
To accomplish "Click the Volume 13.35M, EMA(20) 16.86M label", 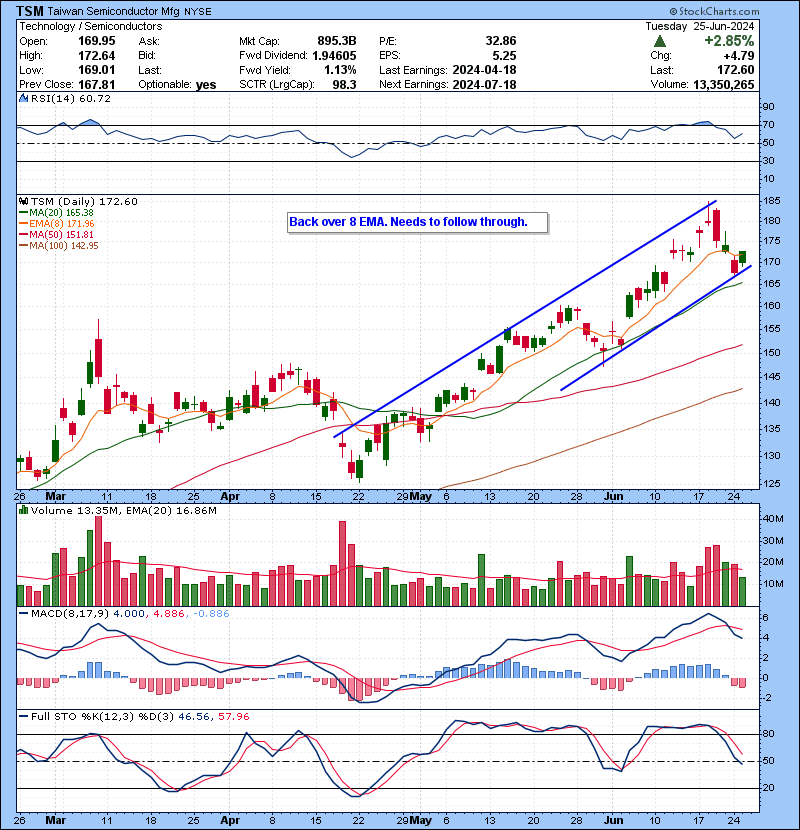I will click(x=123, y=510).
